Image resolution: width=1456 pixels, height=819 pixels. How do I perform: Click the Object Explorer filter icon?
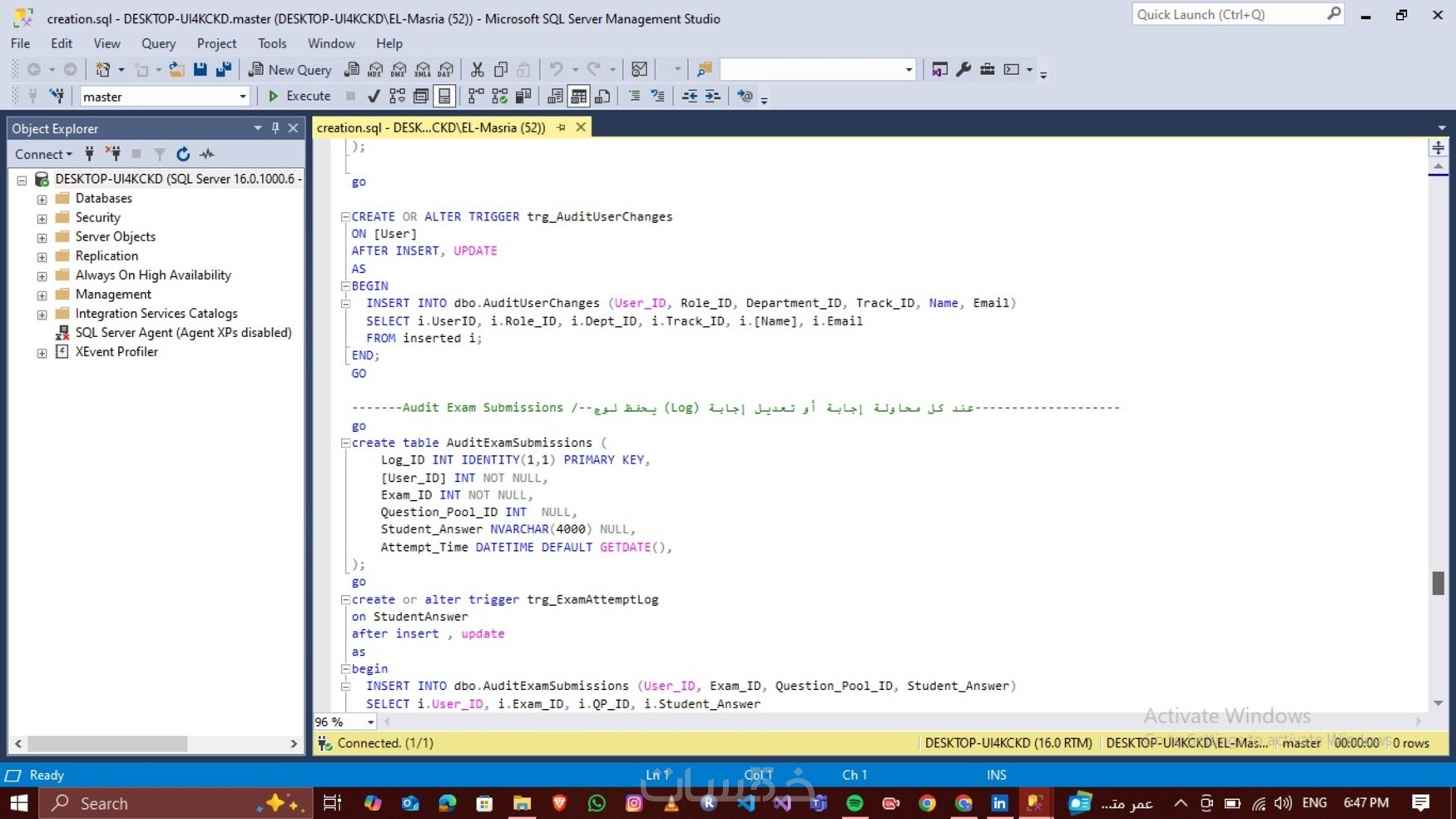pos(160,154)
